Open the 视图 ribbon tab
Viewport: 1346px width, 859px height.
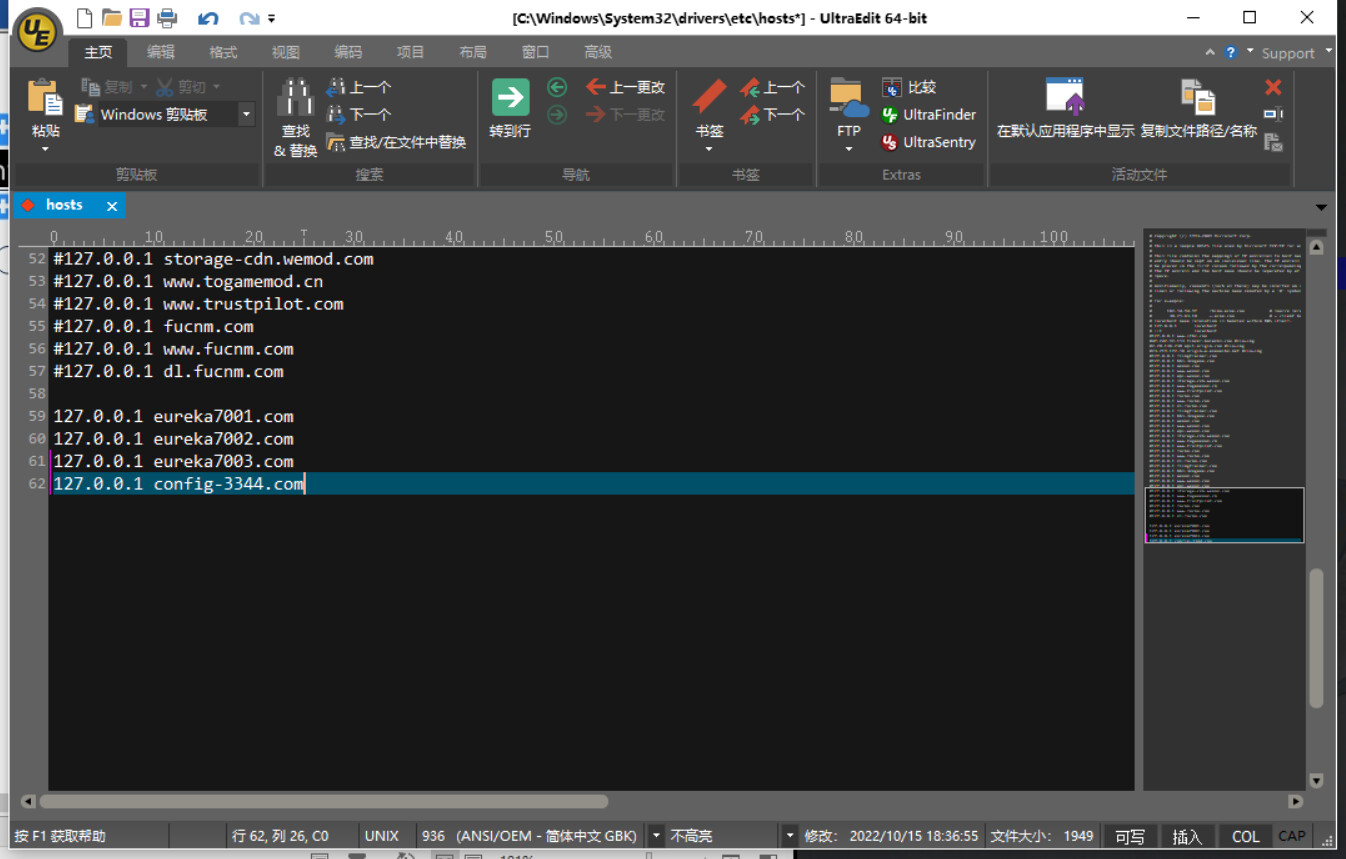pyautogui.click(x=285, y=52)
